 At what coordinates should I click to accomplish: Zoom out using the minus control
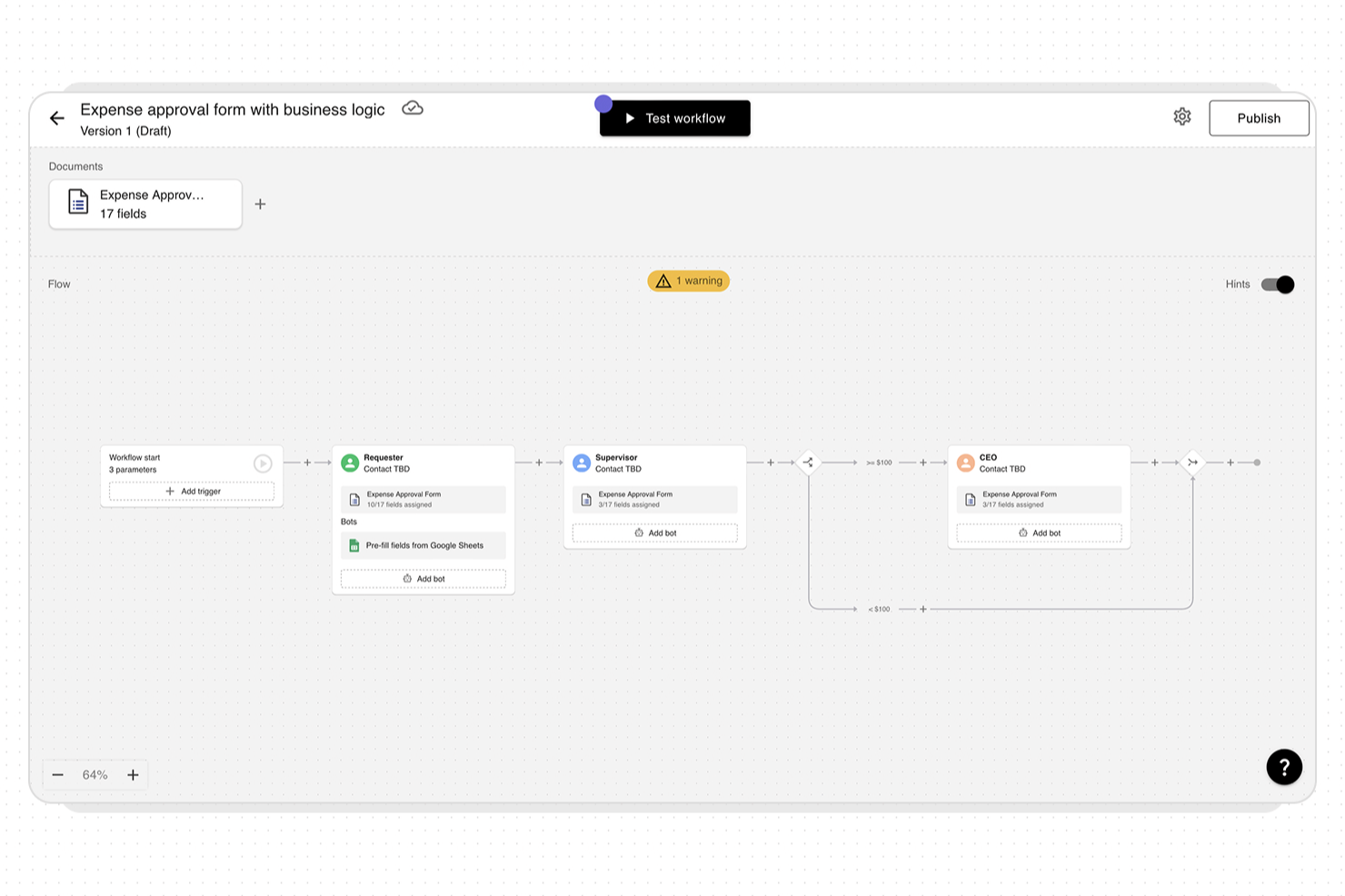(x=58, y=774)
